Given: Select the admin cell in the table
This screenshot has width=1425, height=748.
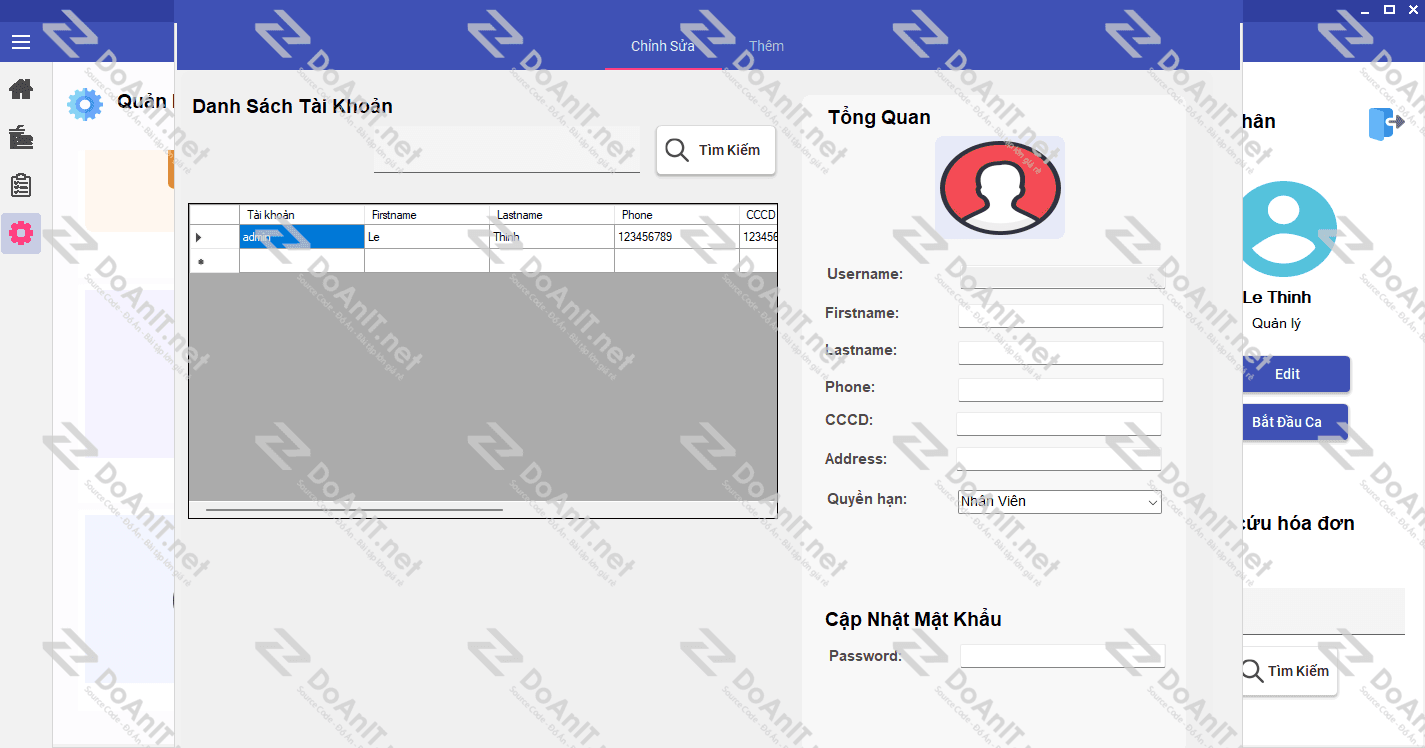Looking at the screenshot, I should click(302, 237).
